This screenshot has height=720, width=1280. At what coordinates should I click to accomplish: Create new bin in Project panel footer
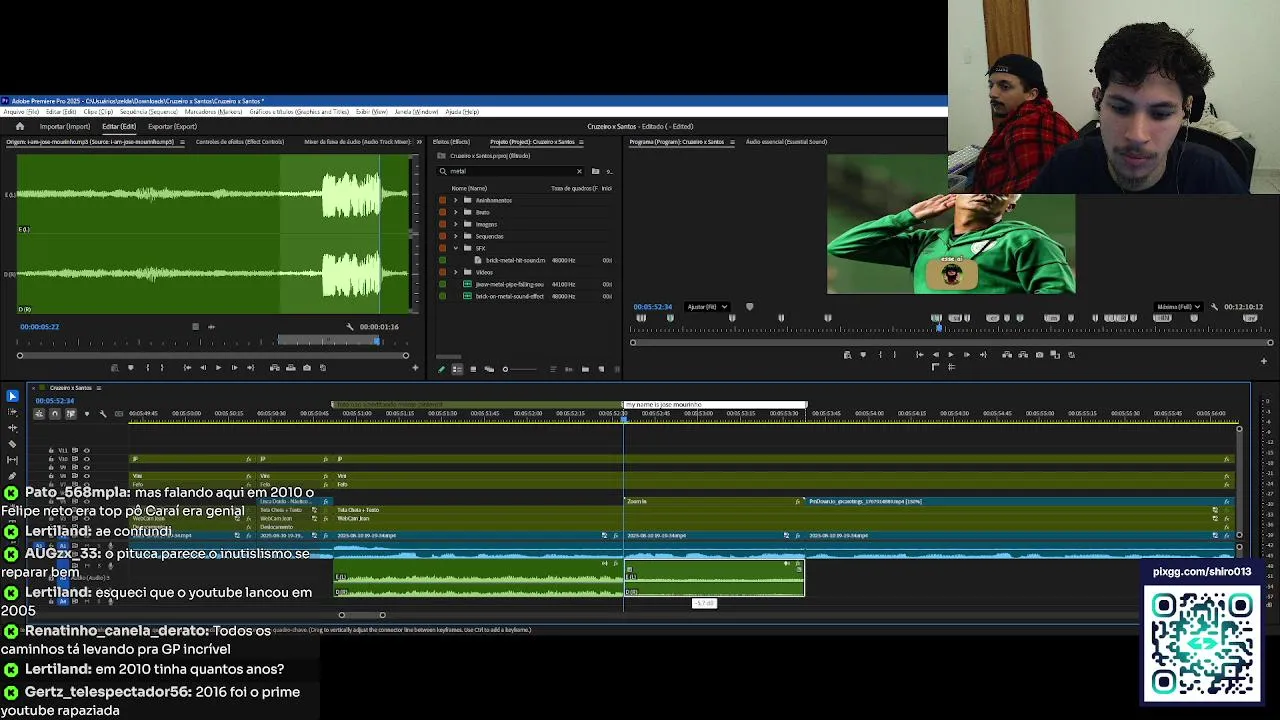coord(585,369)
